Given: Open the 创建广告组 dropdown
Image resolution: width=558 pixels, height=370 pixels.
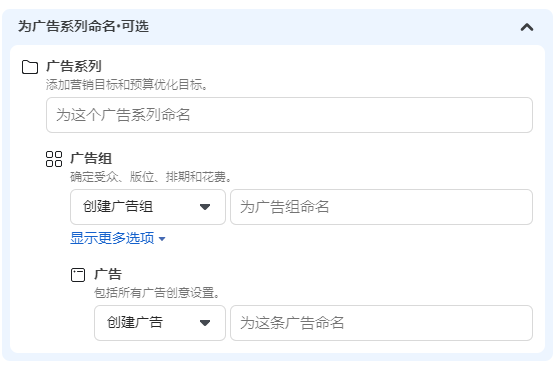Looking at the screenshot, I should coord(148,207).
